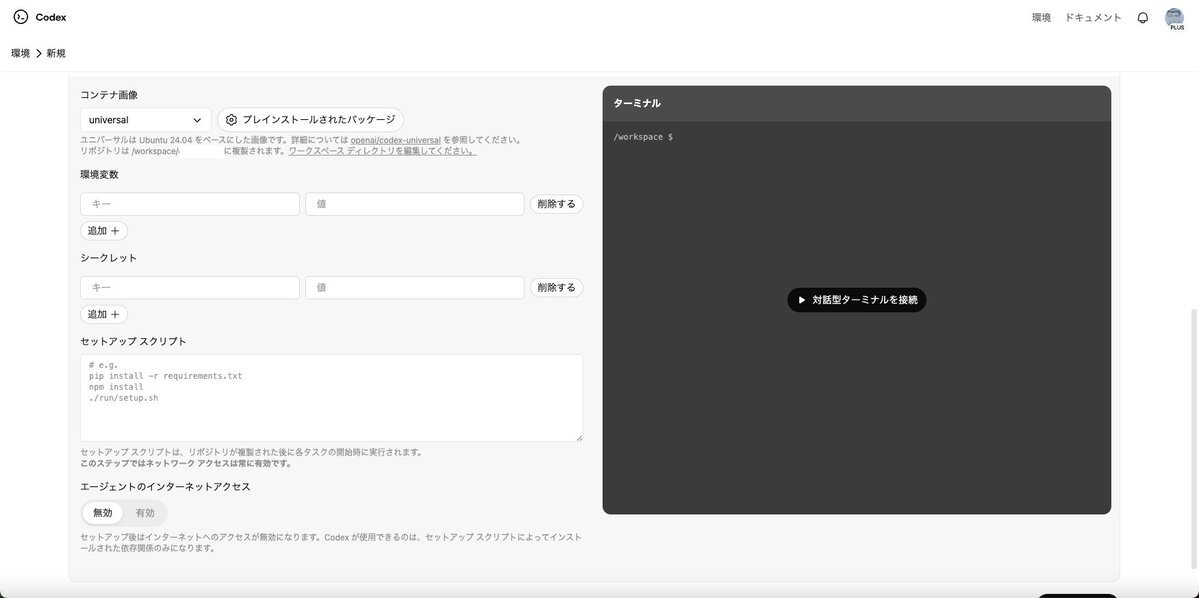
Task: Focus the secret 値 field
Action: pos(414,288)
